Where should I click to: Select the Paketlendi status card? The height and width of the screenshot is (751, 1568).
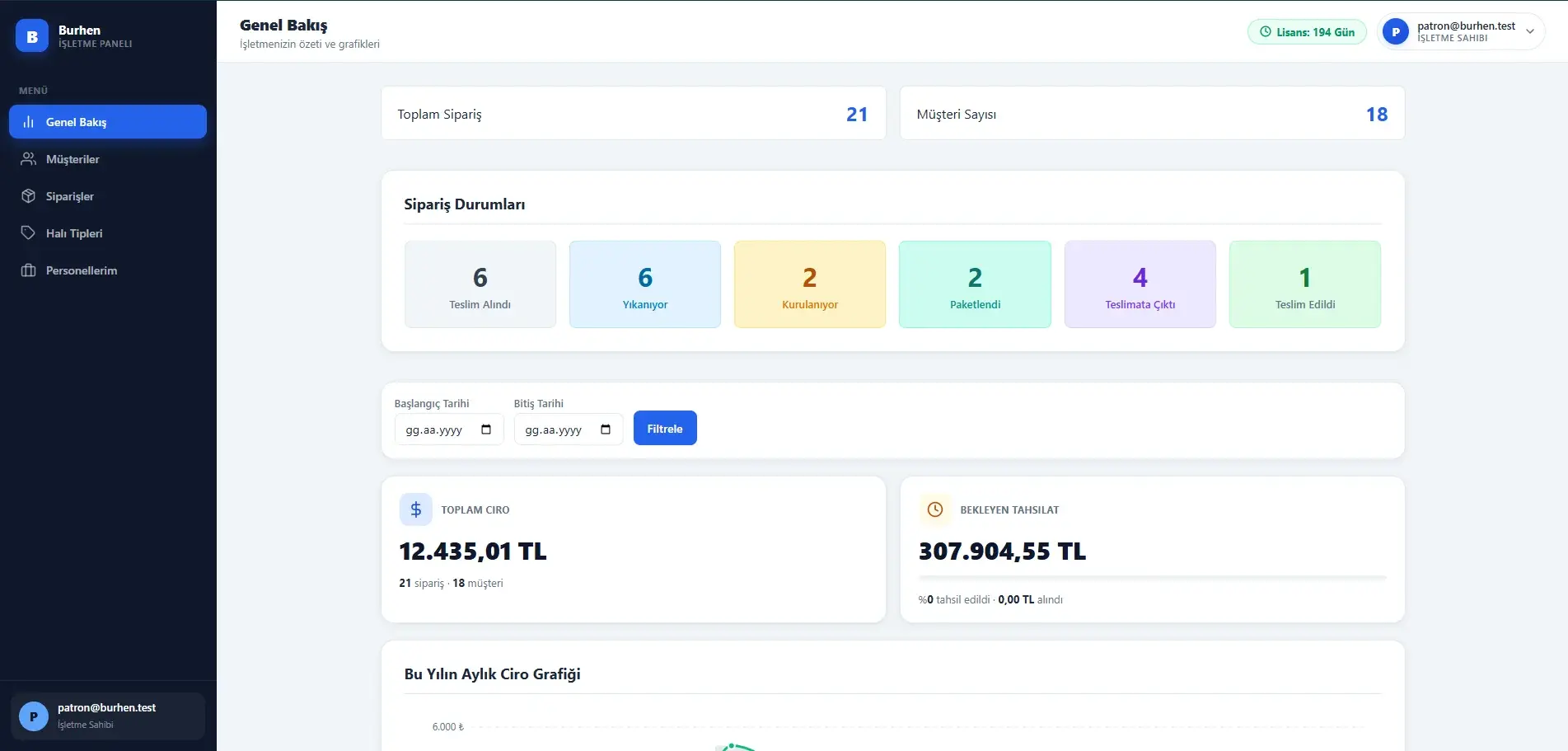pyautogui.click(x=975, y=284)
